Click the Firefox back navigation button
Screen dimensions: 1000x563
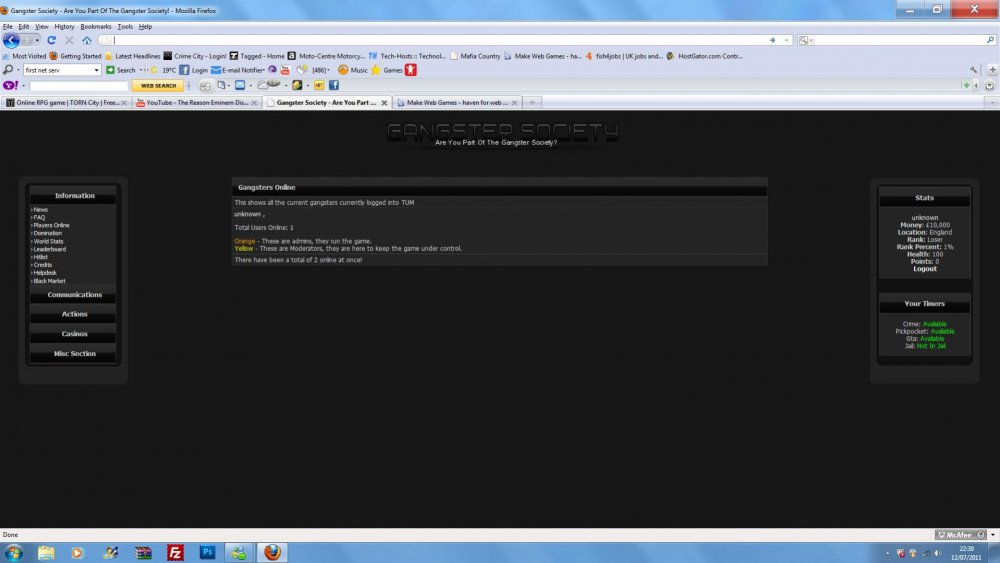[11, 40]
